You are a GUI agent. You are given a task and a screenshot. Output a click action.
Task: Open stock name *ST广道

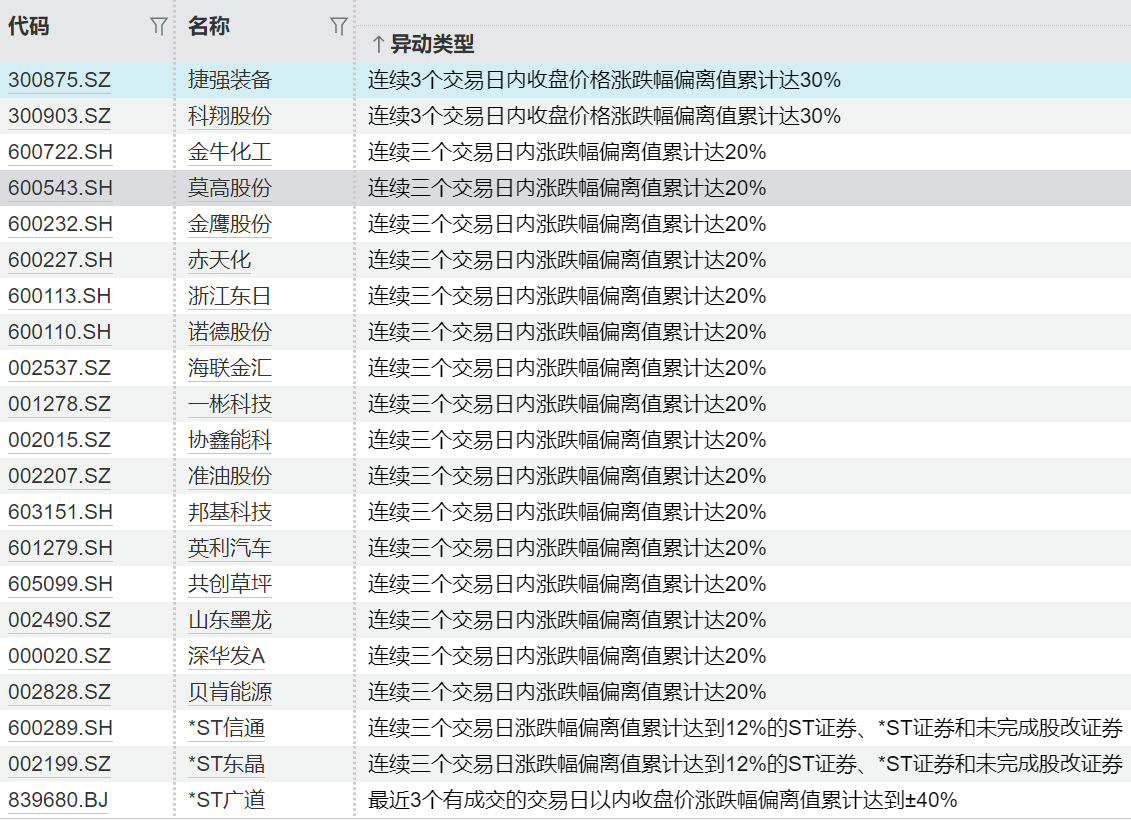(x=226, y=801)
